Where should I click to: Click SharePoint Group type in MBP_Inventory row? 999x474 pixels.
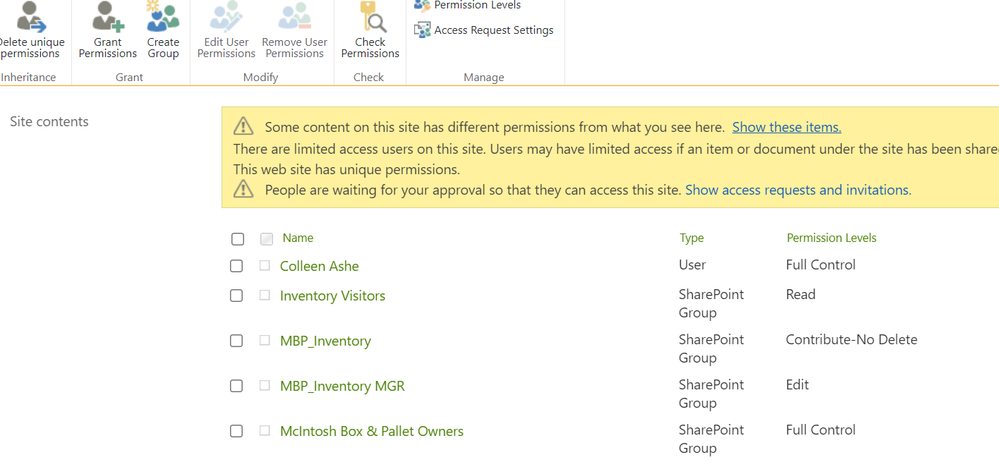[711, 348]
